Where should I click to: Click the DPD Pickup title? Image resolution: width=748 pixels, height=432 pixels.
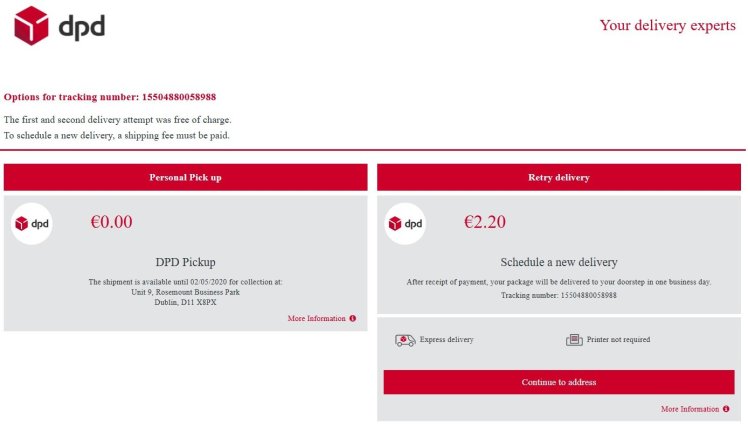[x=185, y=262]
